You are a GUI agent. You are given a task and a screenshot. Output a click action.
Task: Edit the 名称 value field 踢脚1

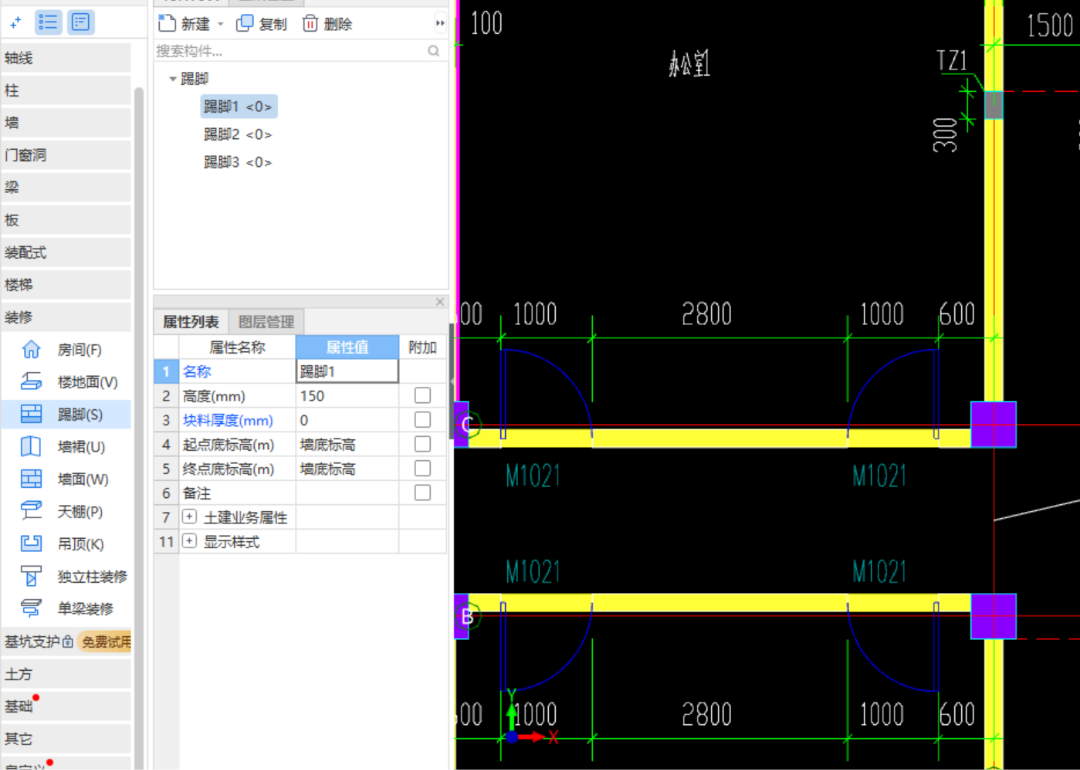tap(347, 371)
